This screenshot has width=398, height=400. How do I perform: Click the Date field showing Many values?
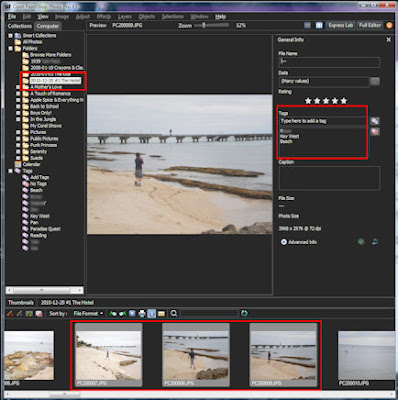click(324, 81)
